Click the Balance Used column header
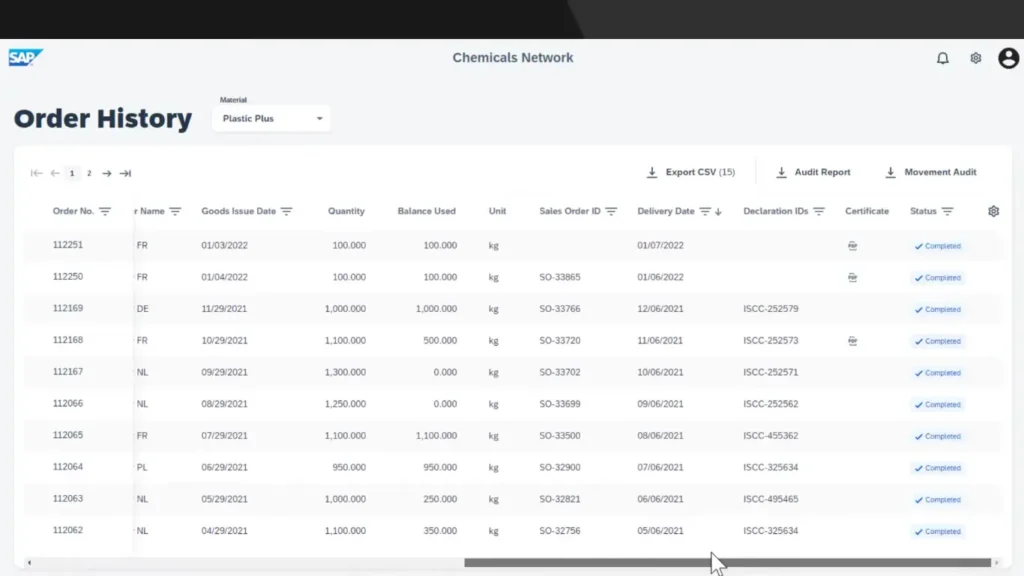This screenshot has width=1024, height=576. (426, 211)
